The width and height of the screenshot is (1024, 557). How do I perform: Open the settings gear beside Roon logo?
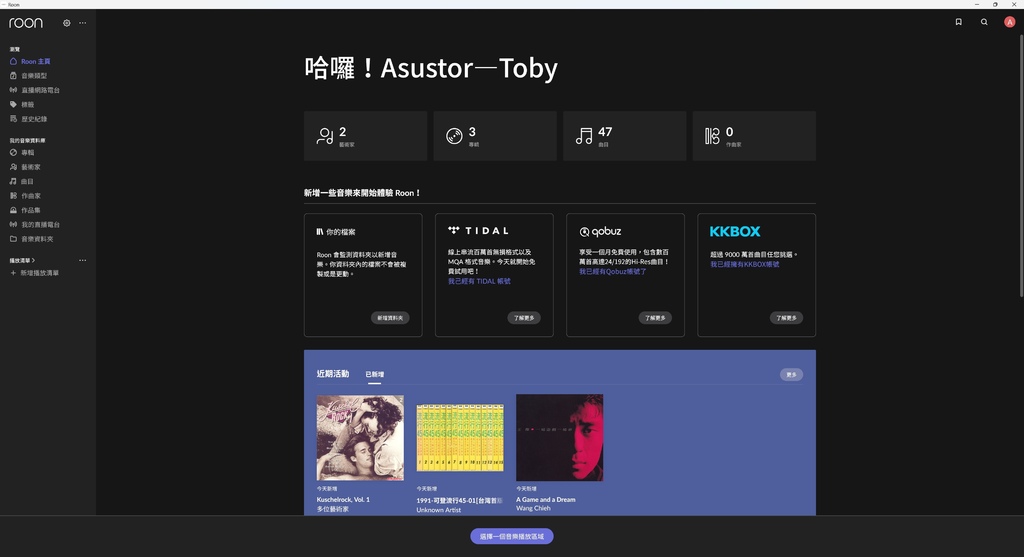click(x=67, y=23)
